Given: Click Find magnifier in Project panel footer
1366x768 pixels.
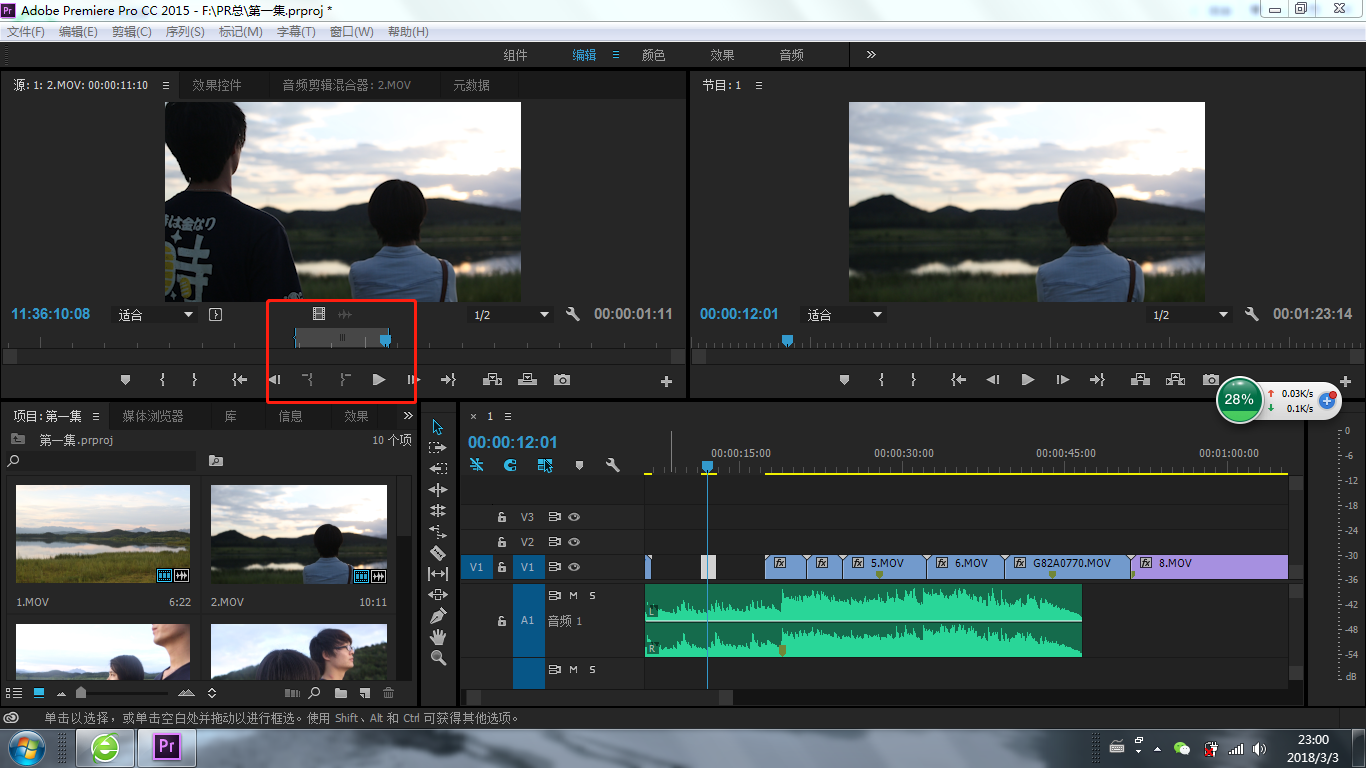Looking at the screenshot, I should point(314,693).
